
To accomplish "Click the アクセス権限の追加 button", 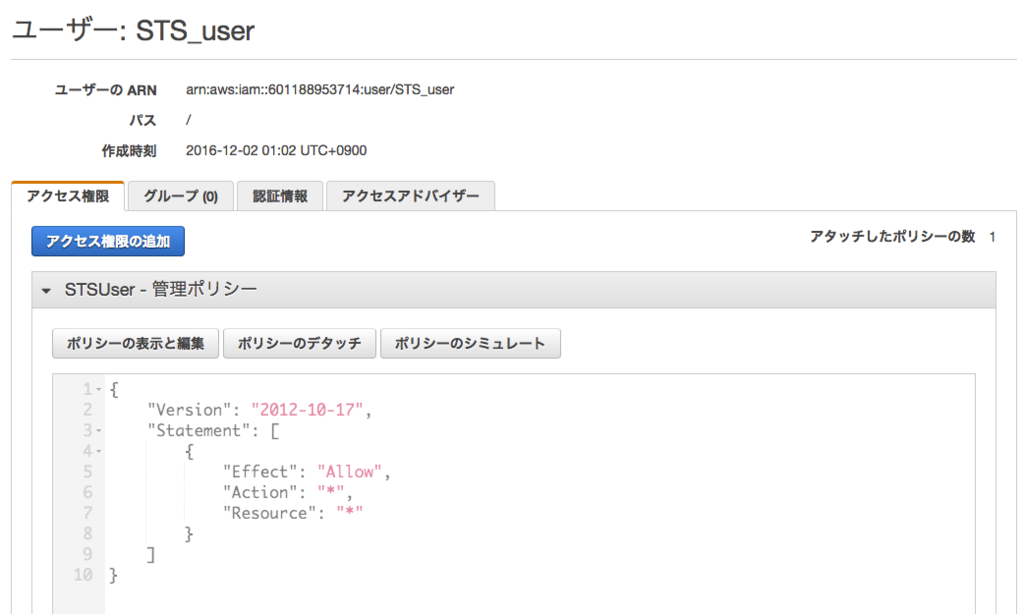I will (x=108, y=241).
